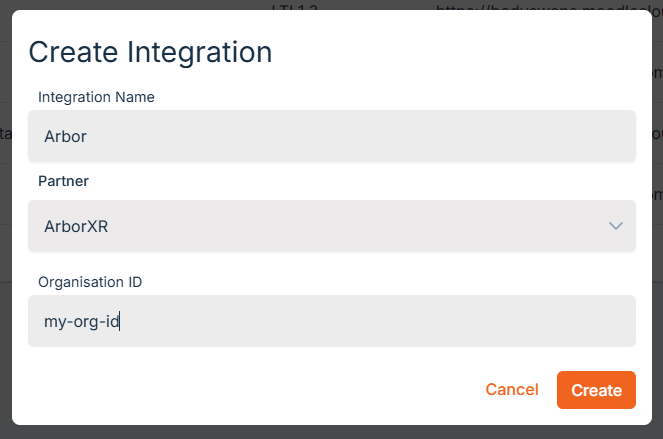Open the Partner combo box showing ArborXR
The image size is (663, 439).
[331, 226]
